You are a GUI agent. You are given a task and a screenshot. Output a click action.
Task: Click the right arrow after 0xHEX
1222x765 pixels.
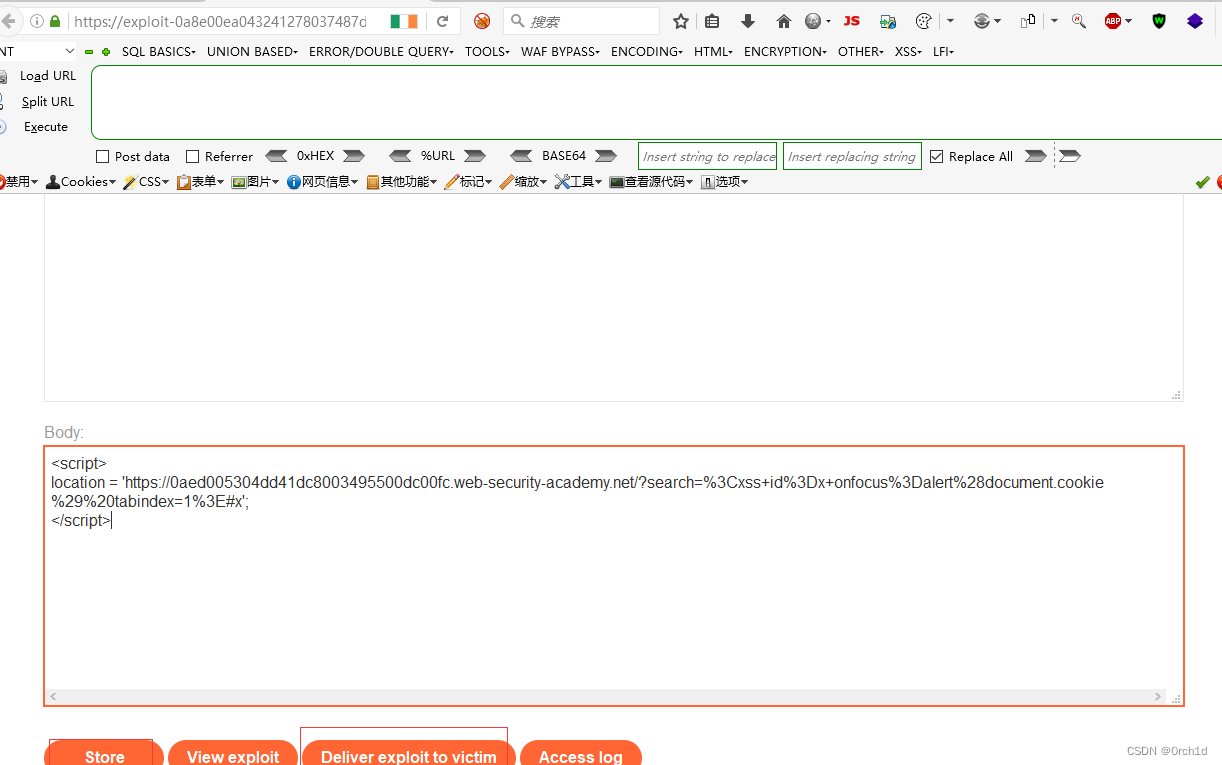click(x=353, y=156)
